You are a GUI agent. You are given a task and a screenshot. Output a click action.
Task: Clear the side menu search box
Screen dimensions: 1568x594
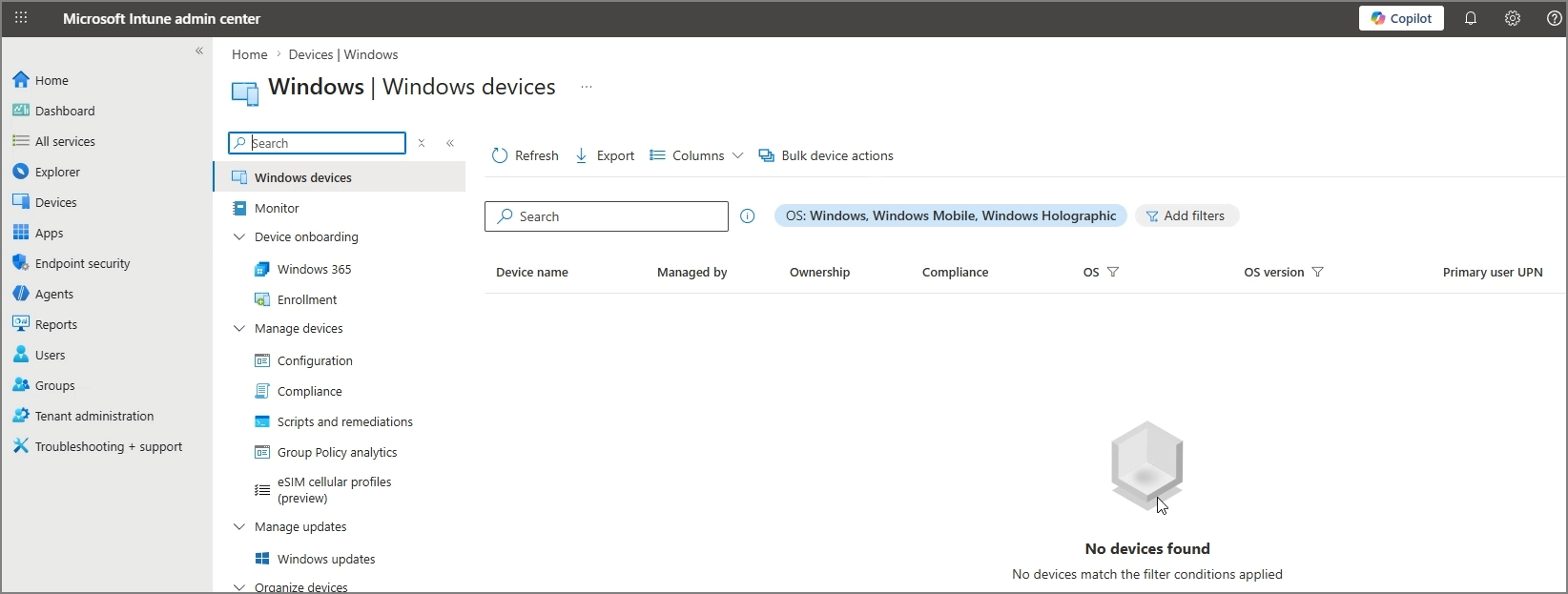(x=422, y=143)
